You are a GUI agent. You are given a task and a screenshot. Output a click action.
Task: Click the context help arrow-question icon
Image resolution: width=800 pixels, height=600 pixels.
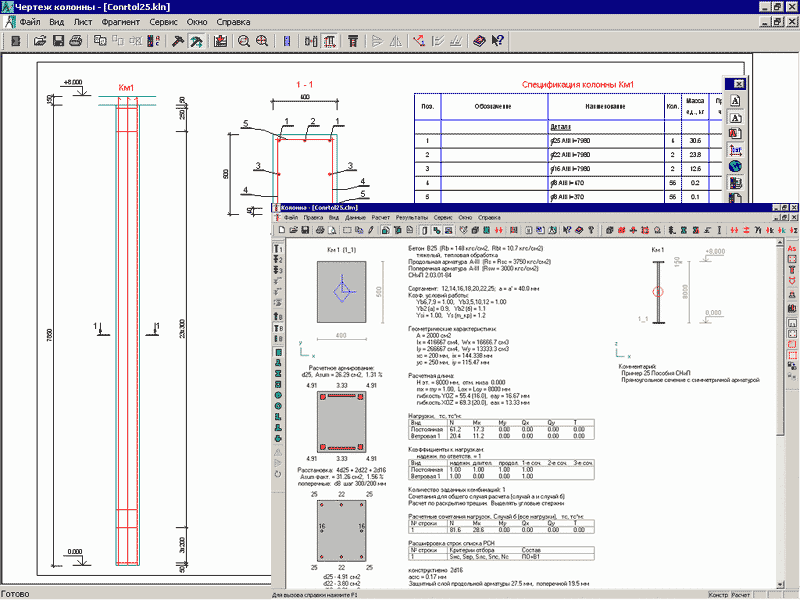point(497,41)
